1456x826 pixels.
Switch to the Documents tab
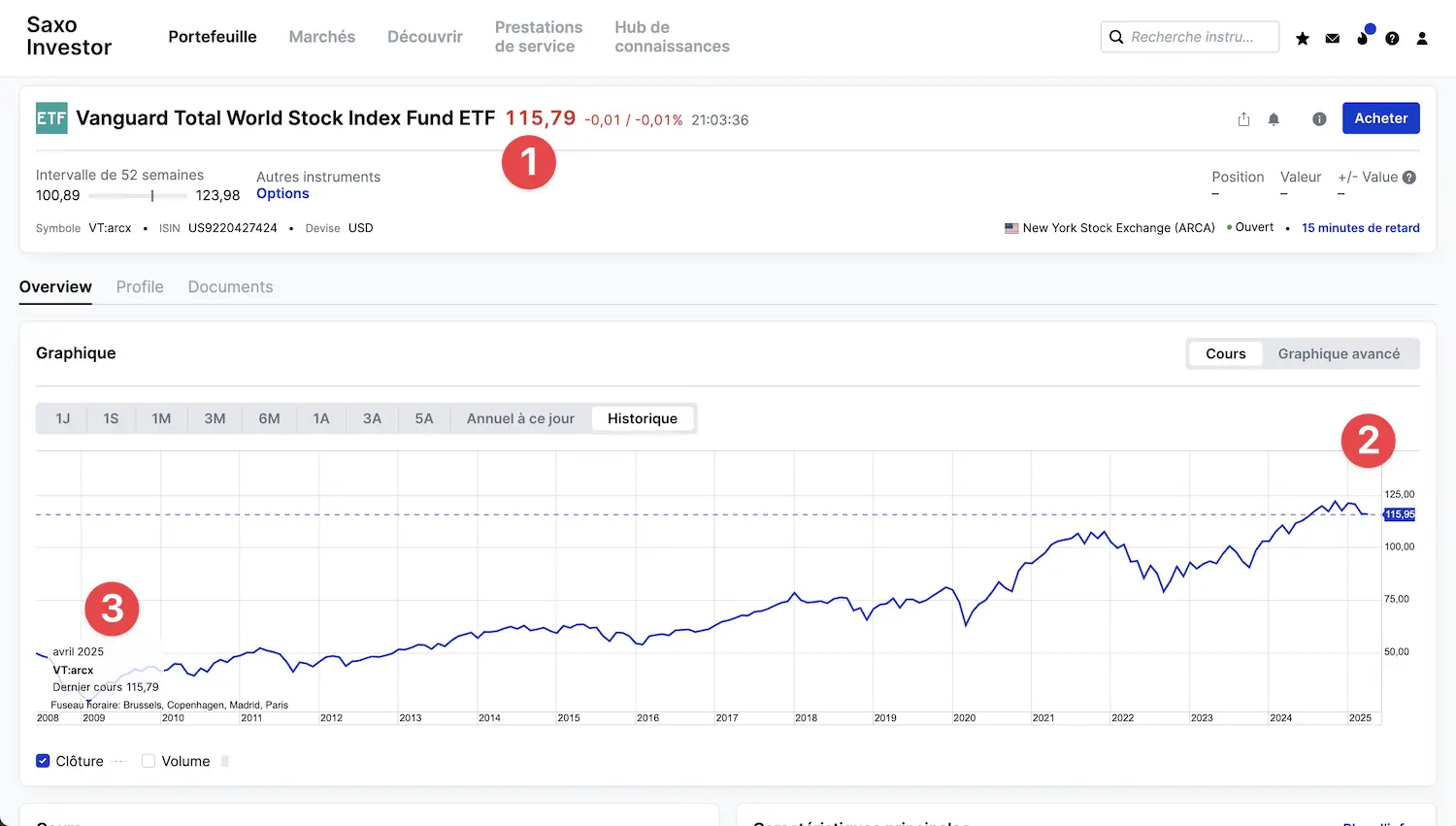230,287
